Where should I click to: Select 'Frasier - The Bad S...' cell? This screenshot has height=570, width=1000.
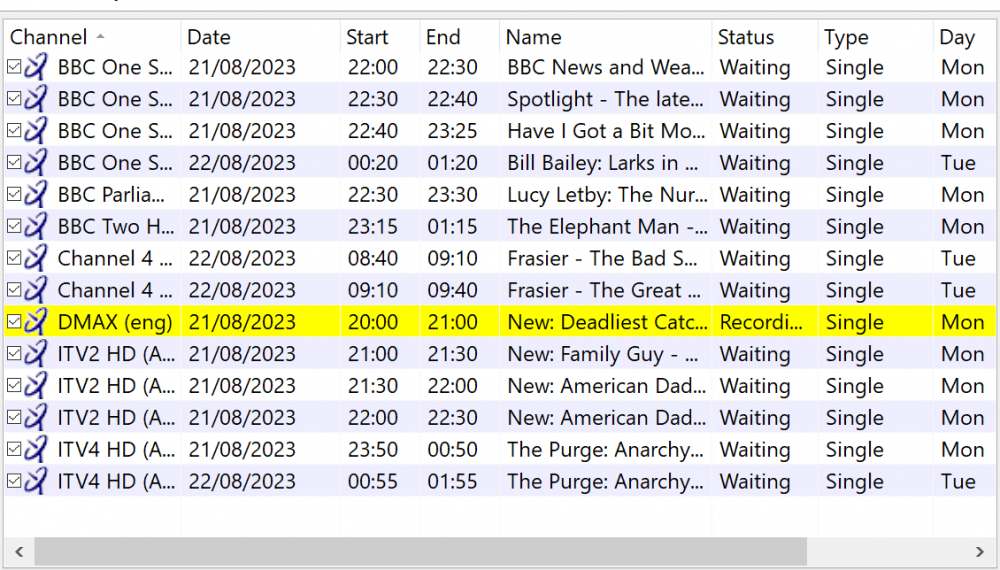click(606, 258)
